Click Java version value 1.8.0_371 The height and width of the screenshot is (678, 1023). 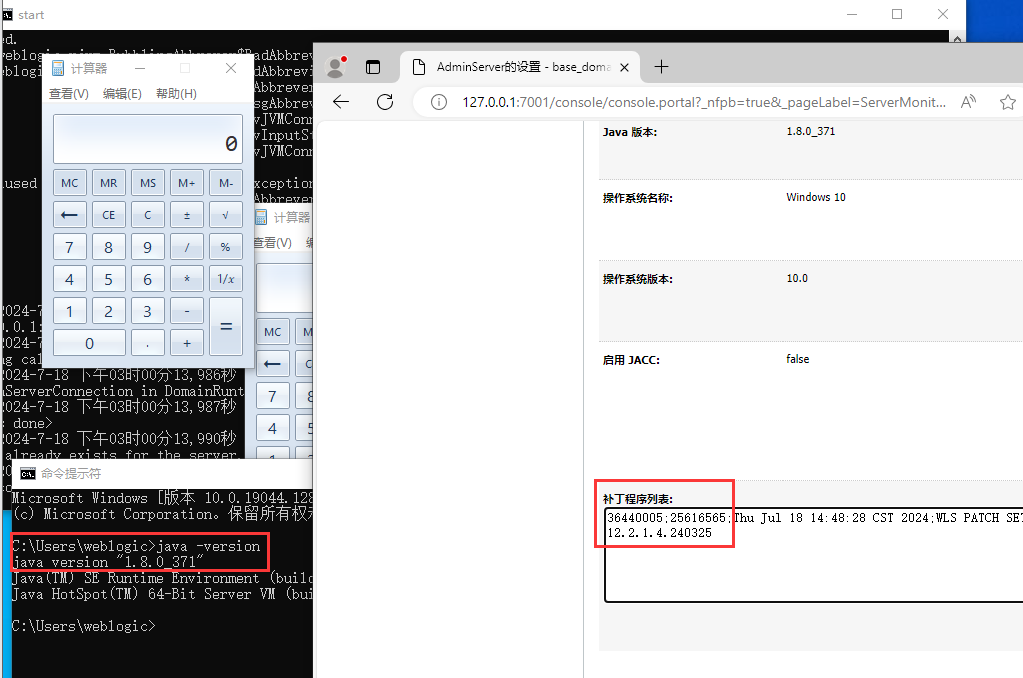point(810,131)
